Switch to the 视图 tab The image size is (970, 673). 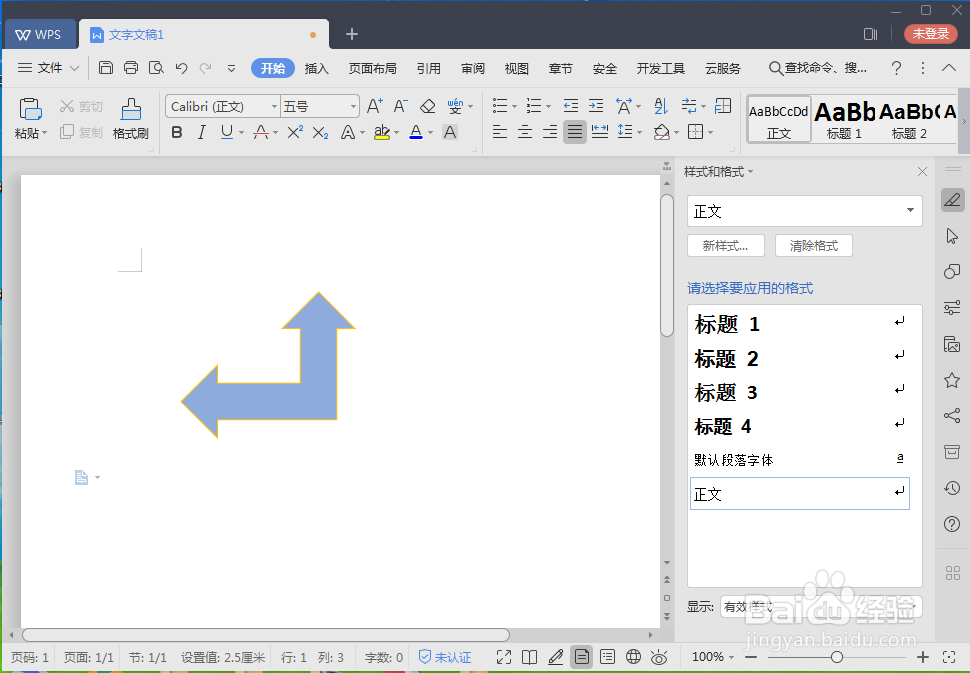point(517,68)
